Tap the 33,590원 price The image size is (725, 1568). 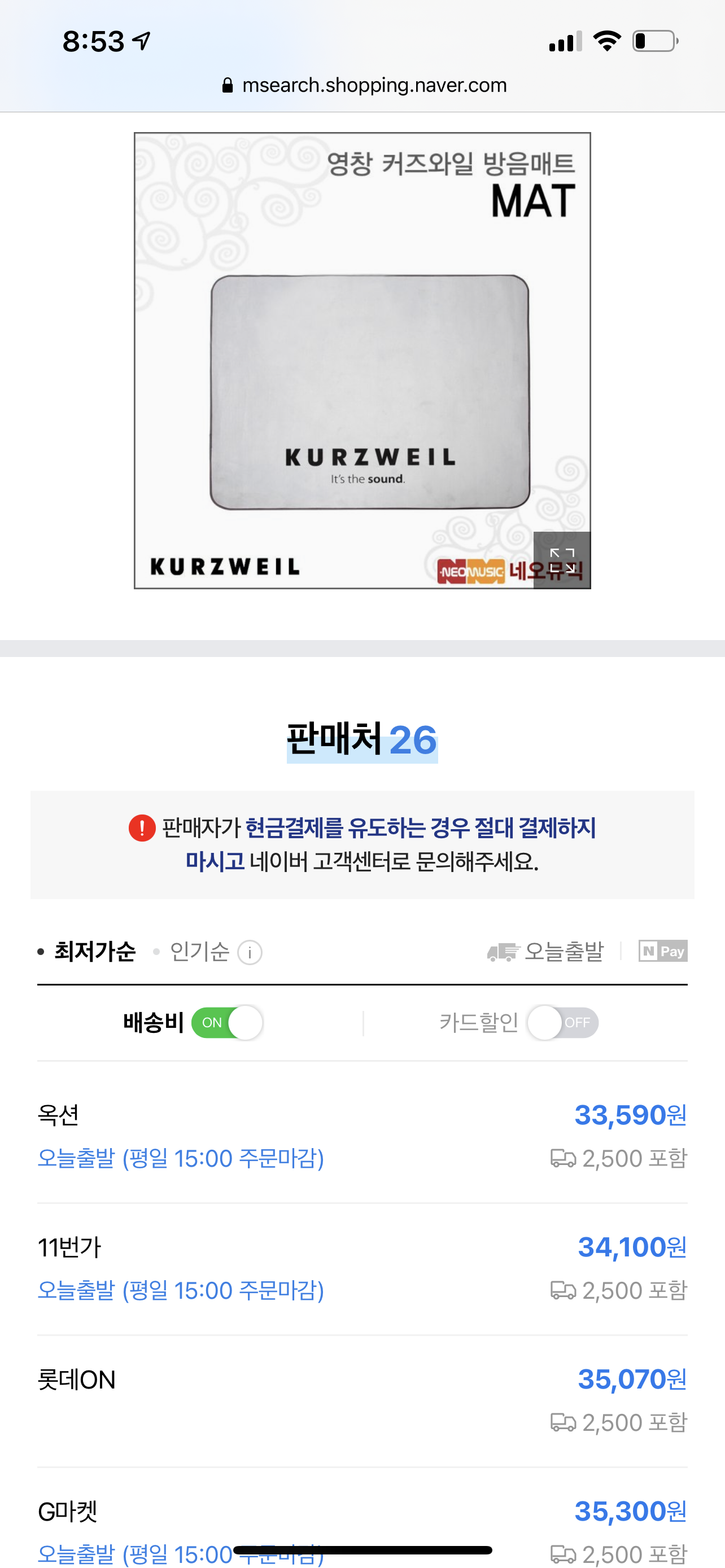pos(631,1115)
